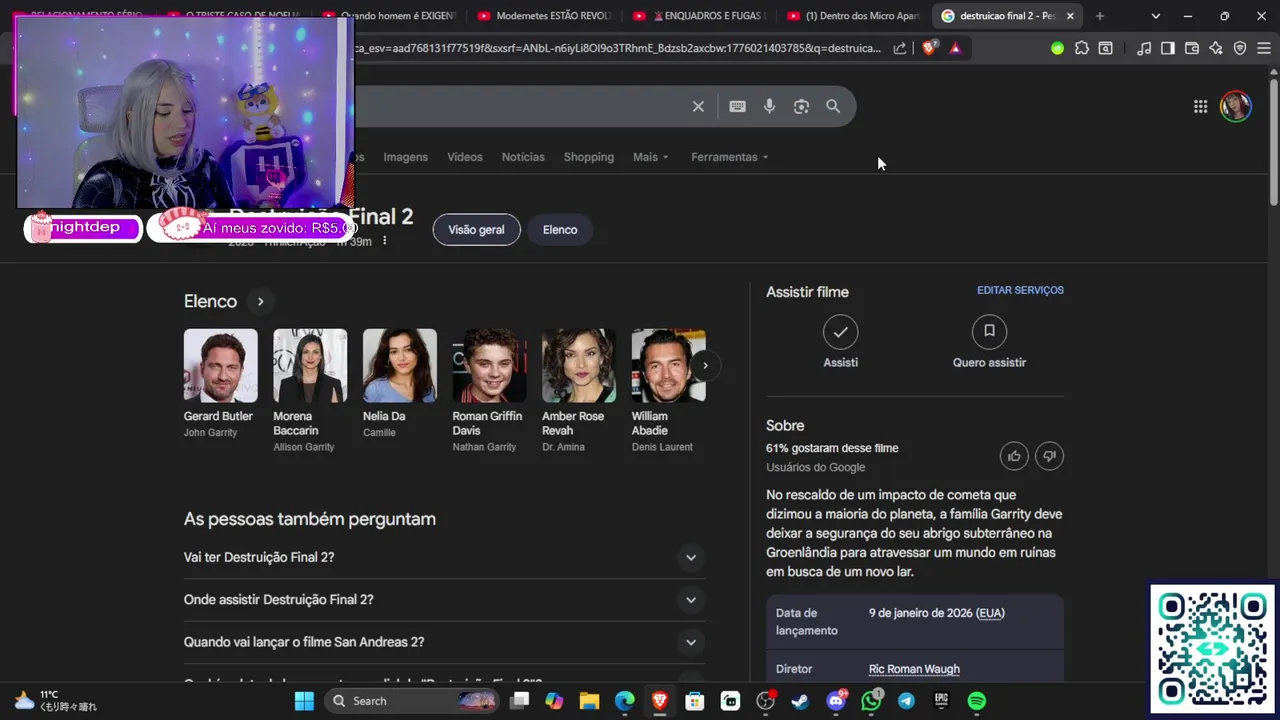Screen dimensions: 1280x720
Task: Open the Ric Roman Waugh director link
Action: click(x=914, y=669)
